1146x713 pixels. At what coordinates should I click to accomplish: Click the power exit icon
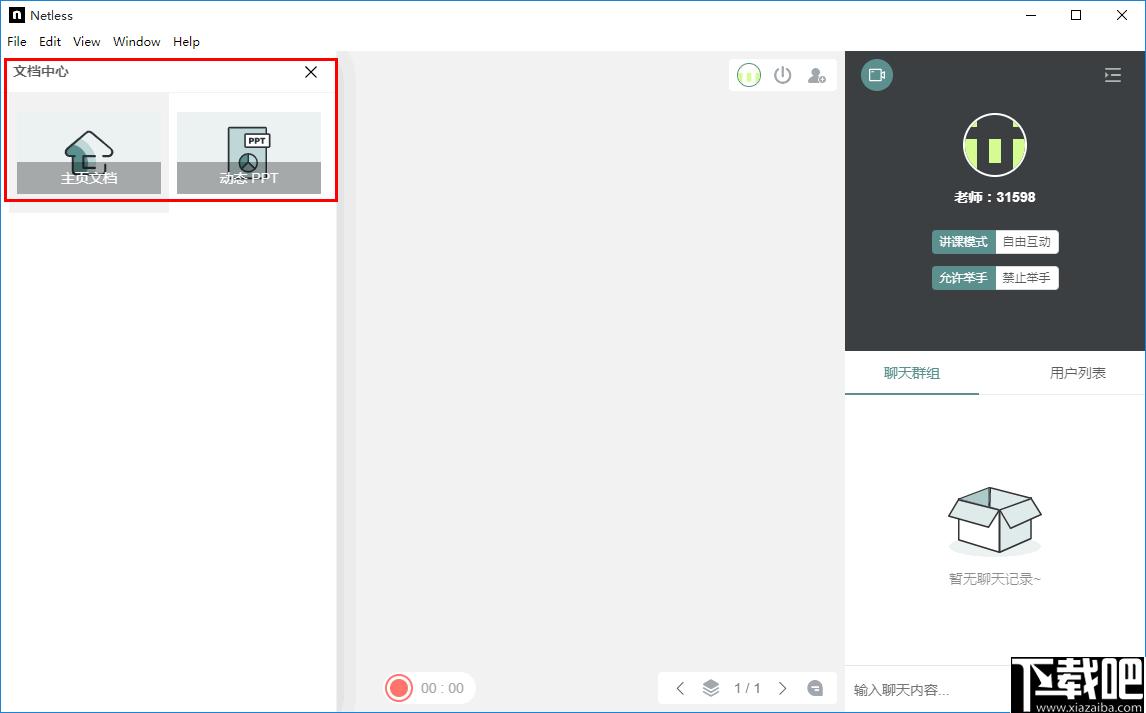783,75
